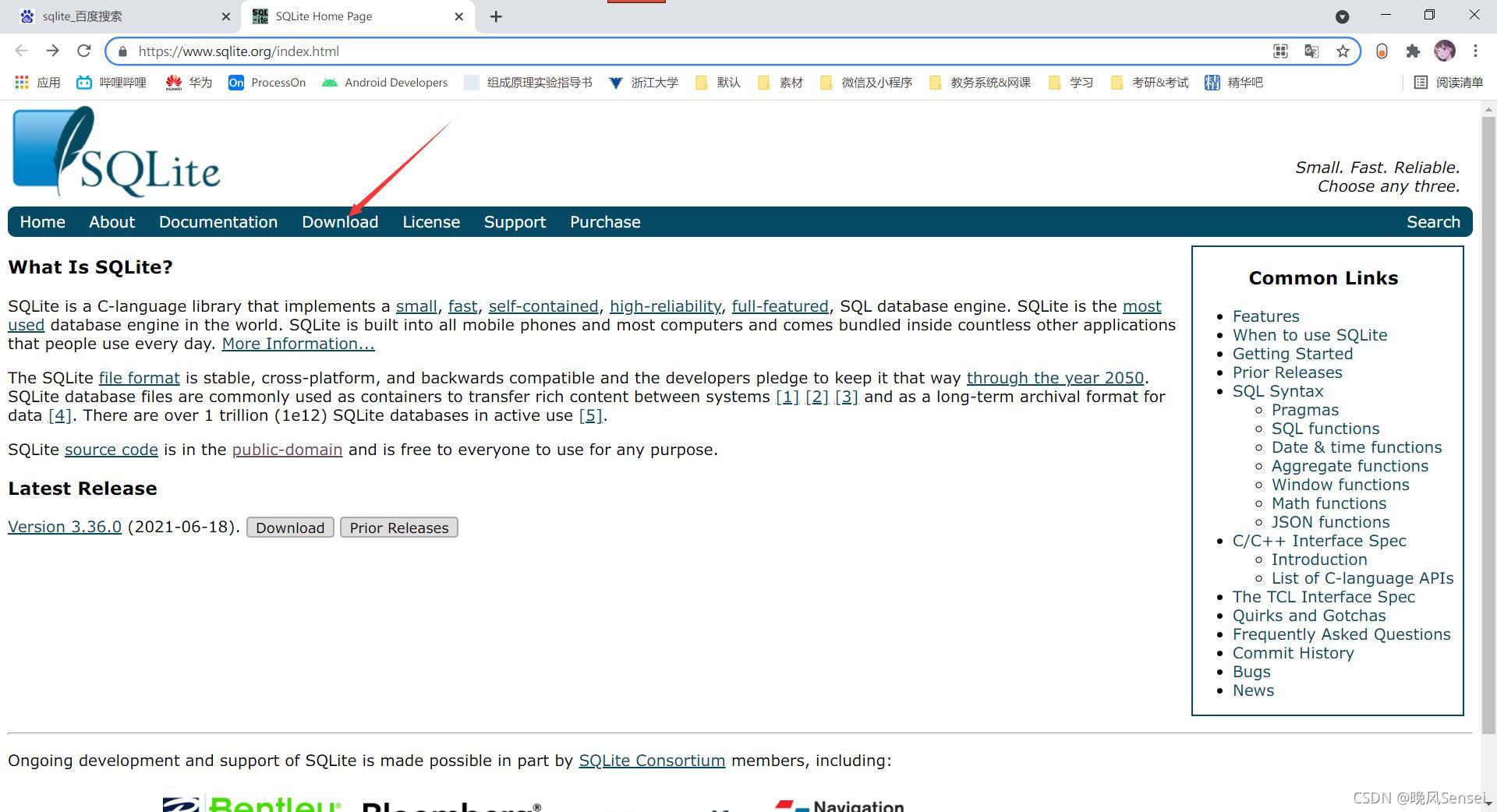Open License in the navigation bar

point(431,222)
